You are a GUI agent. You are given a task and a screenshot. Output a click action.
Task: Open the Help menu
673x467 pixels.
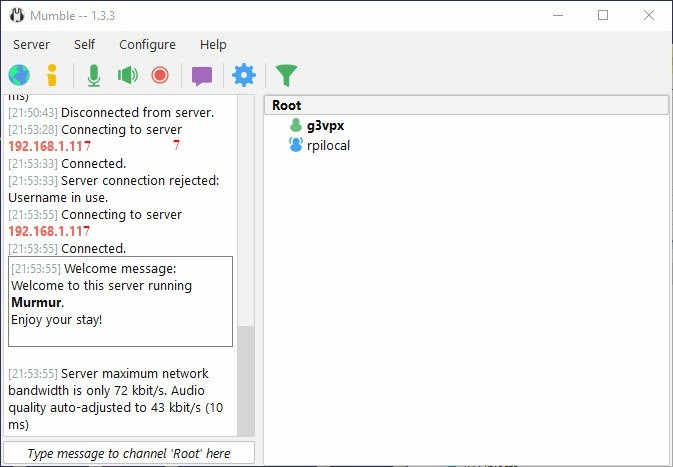click(213, 45)
